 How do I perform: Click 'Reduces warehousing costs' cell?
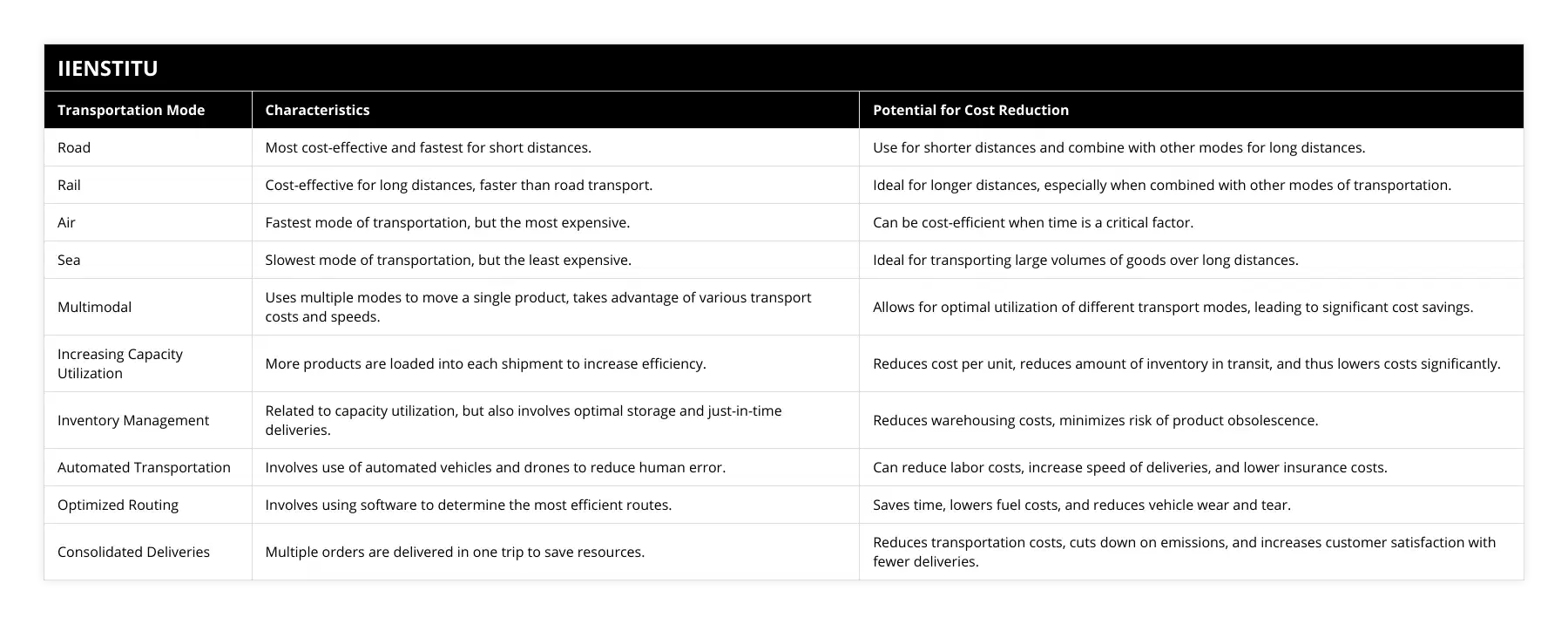[1095, 420]
